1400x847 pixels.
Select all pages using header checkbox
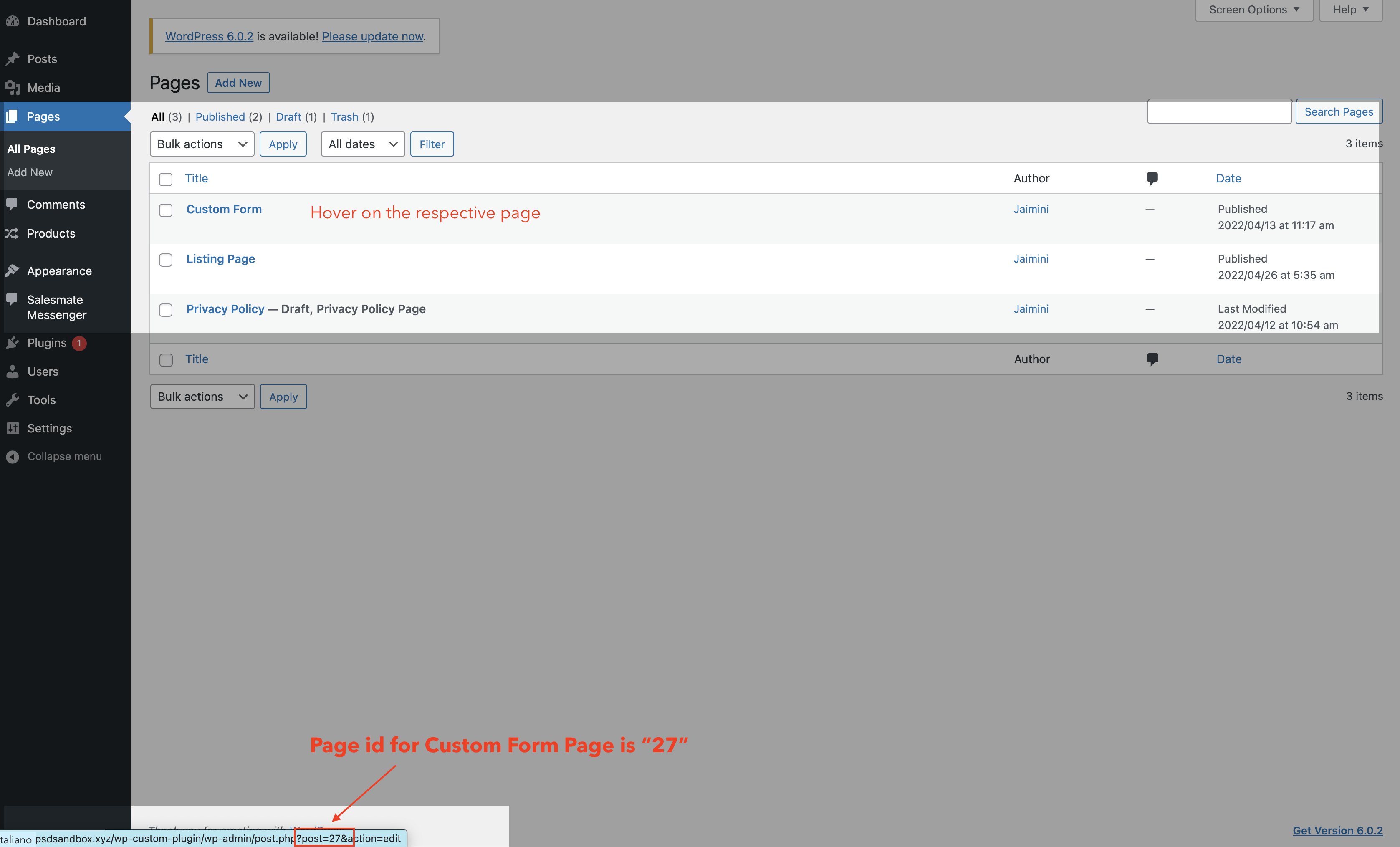tap(166, 179)
